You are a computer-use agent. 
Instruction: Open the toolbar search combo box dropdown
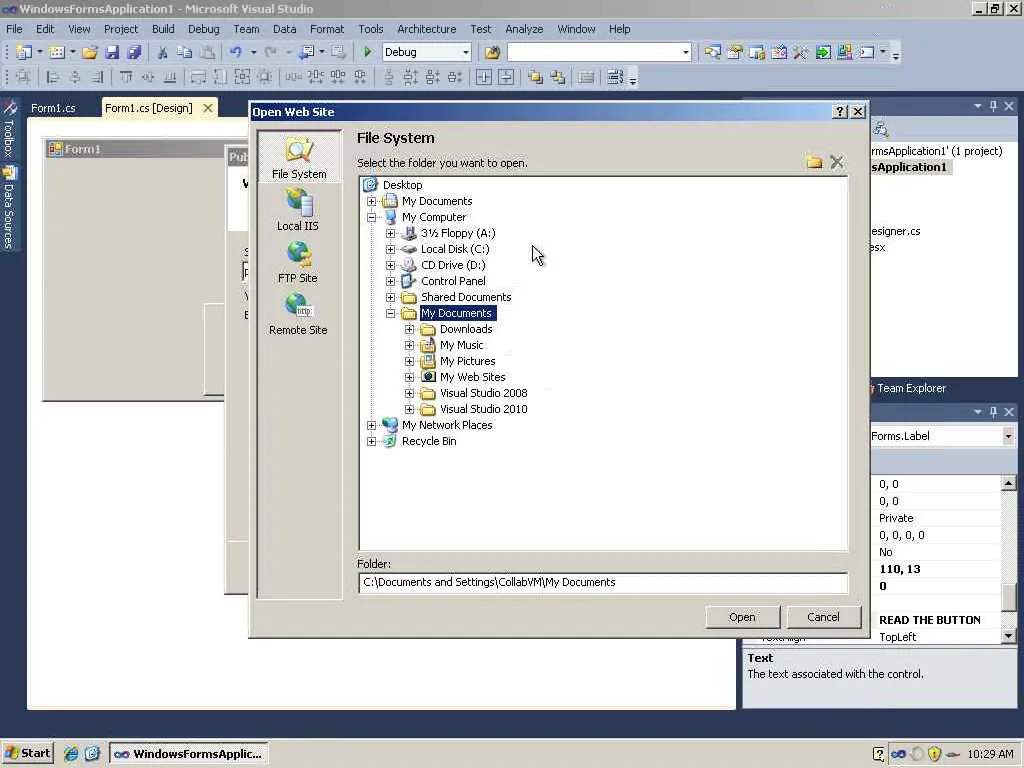pos(685,52)
